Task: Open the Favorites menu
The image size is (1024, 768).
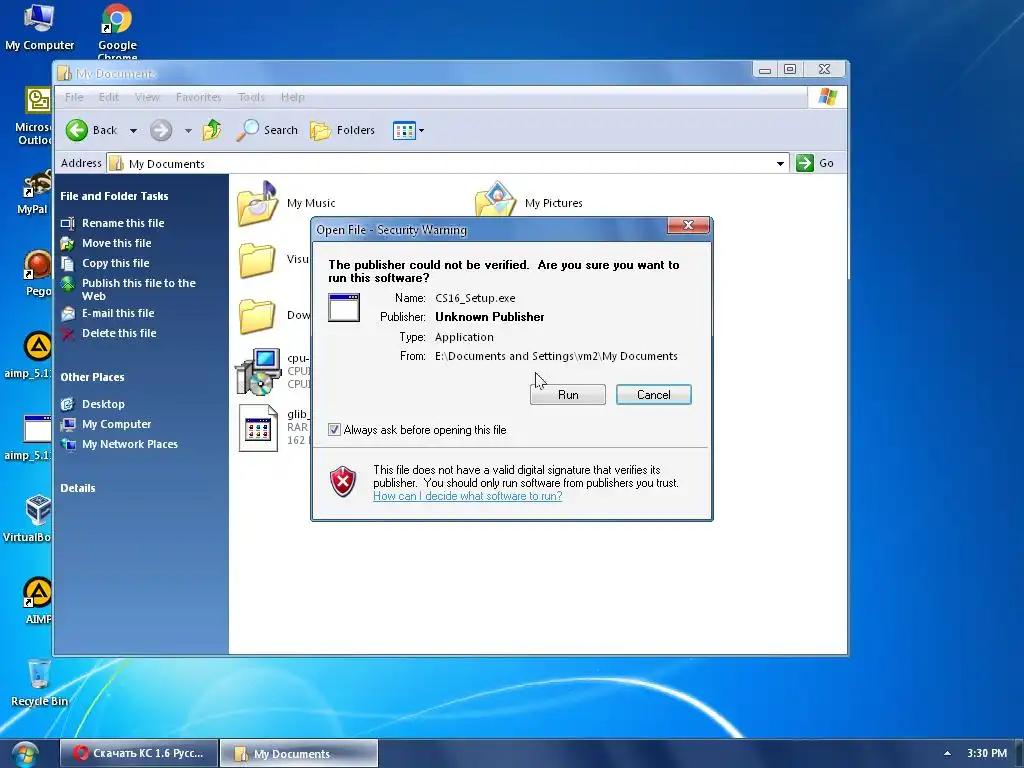Action: (199, 97)
